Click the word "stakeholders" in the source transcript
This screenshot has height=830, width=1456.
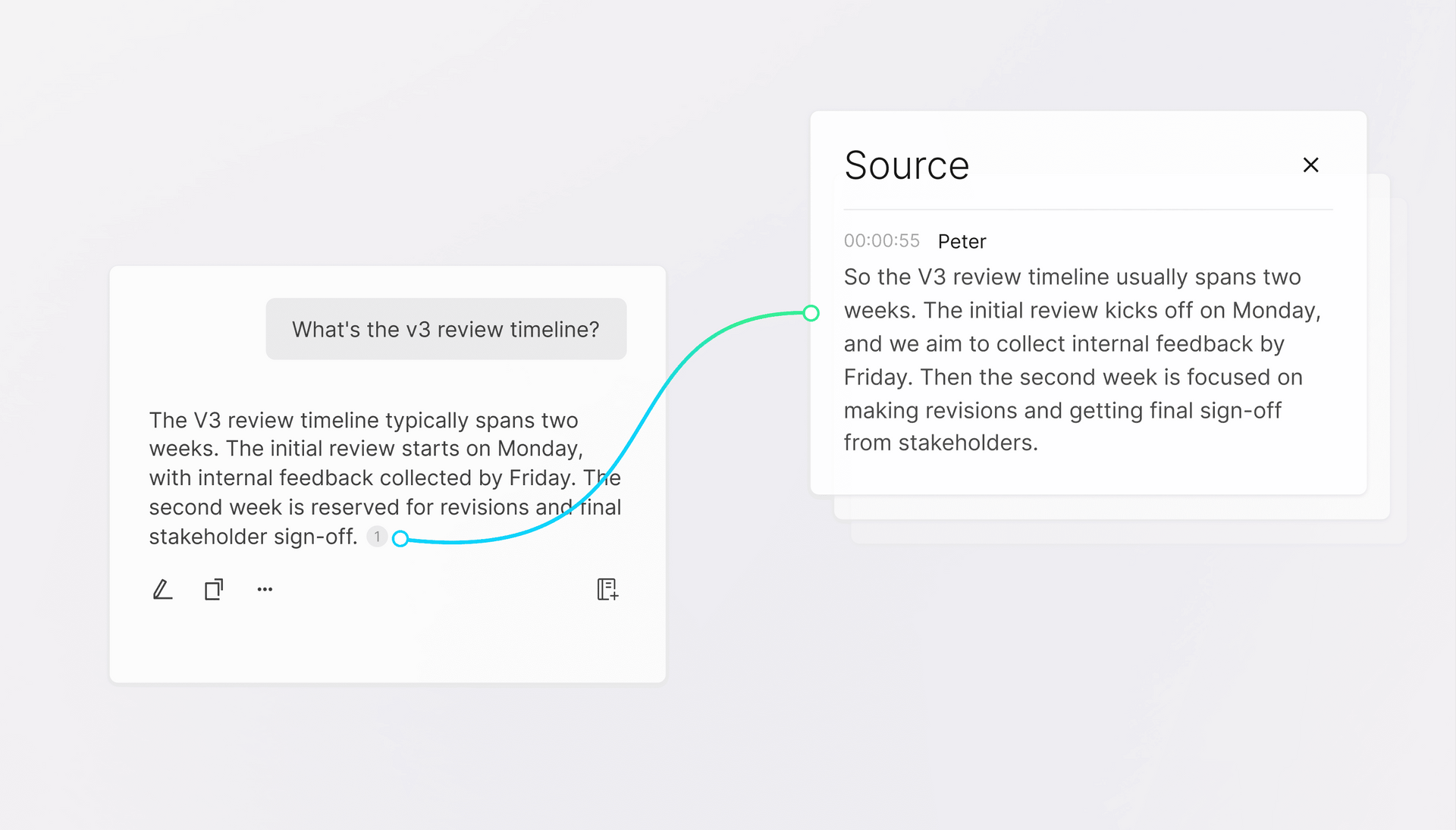[966, 443]
